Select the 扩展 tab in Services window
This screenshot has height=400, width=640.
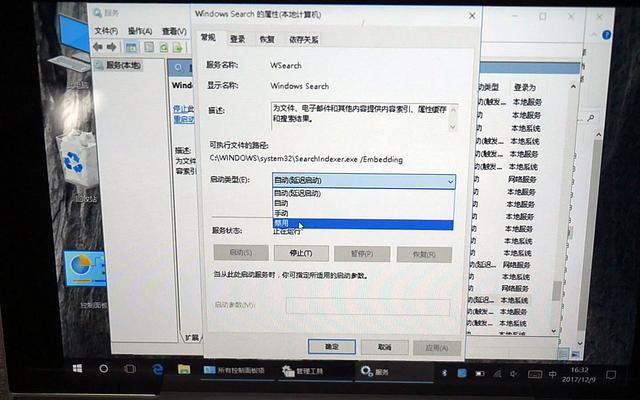tap(191, 338)
